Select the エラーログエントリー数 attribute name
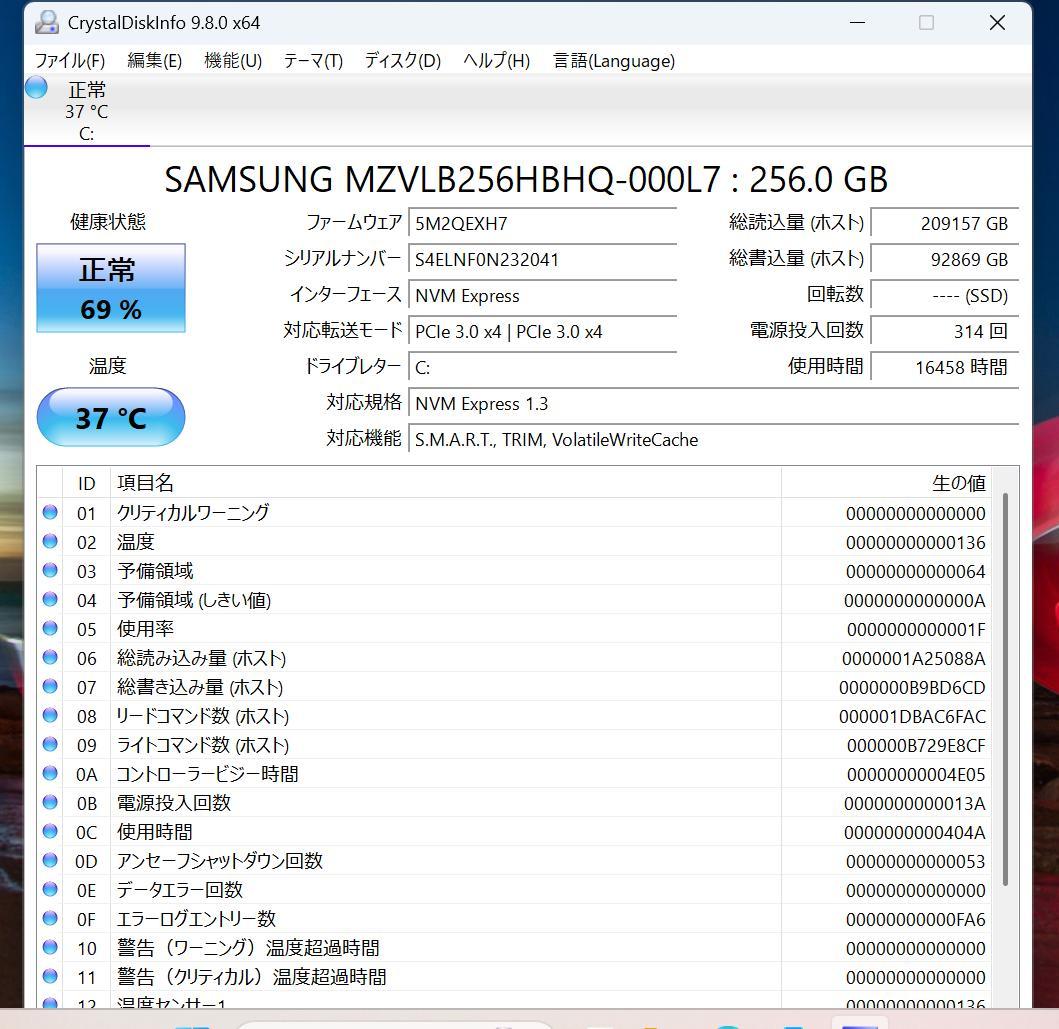 point(197,920)
